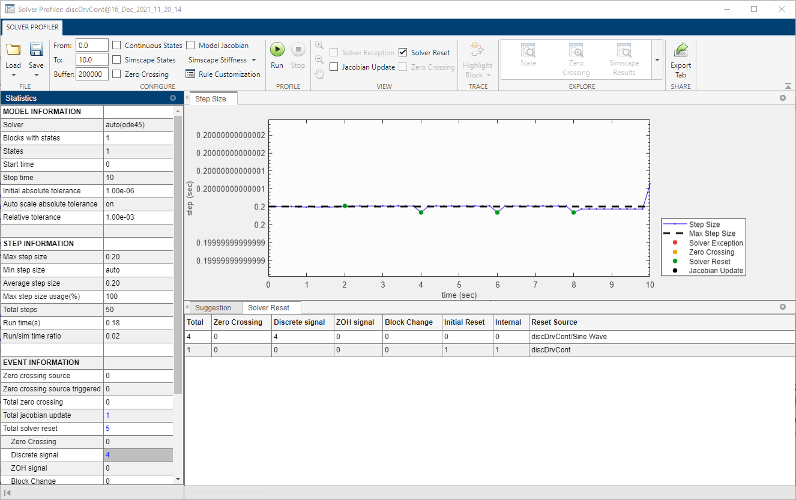Click the Buffer size input field
The height and width of the screenshot is (500, 796).
[x=92, y=74]
